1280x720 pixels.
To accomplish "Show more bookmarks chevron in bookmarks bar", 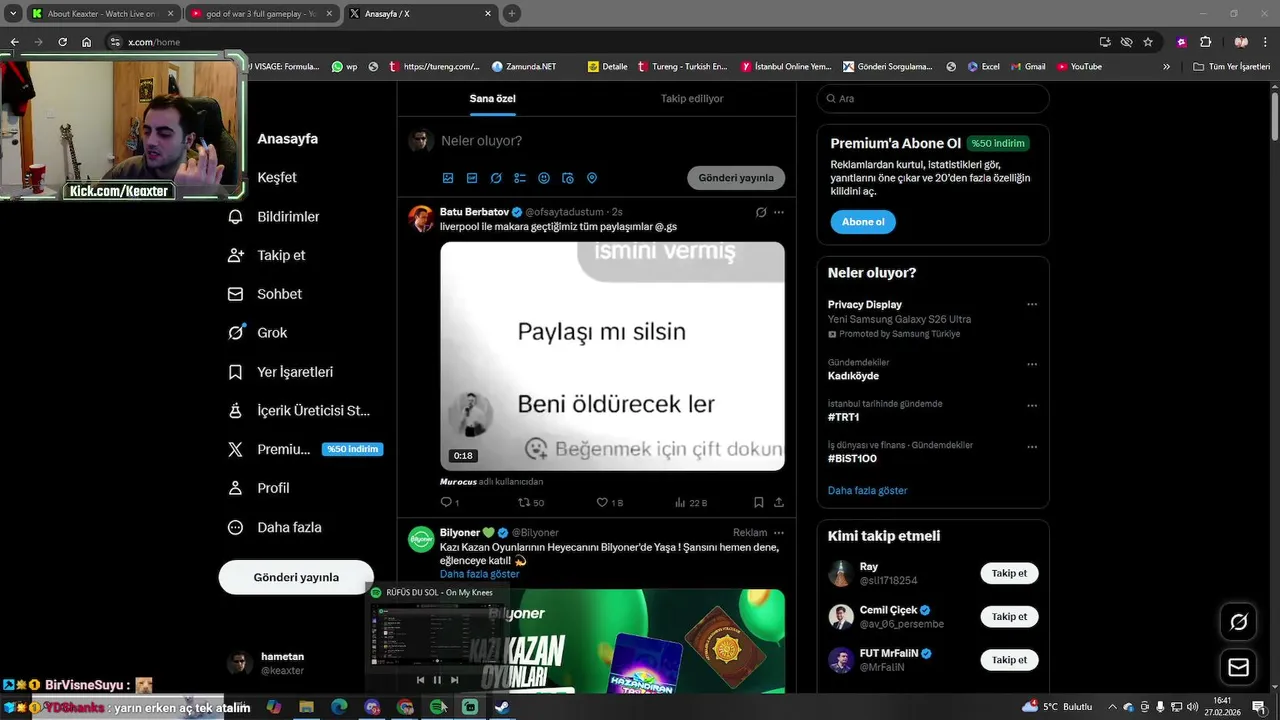I will click(1166, 67).
